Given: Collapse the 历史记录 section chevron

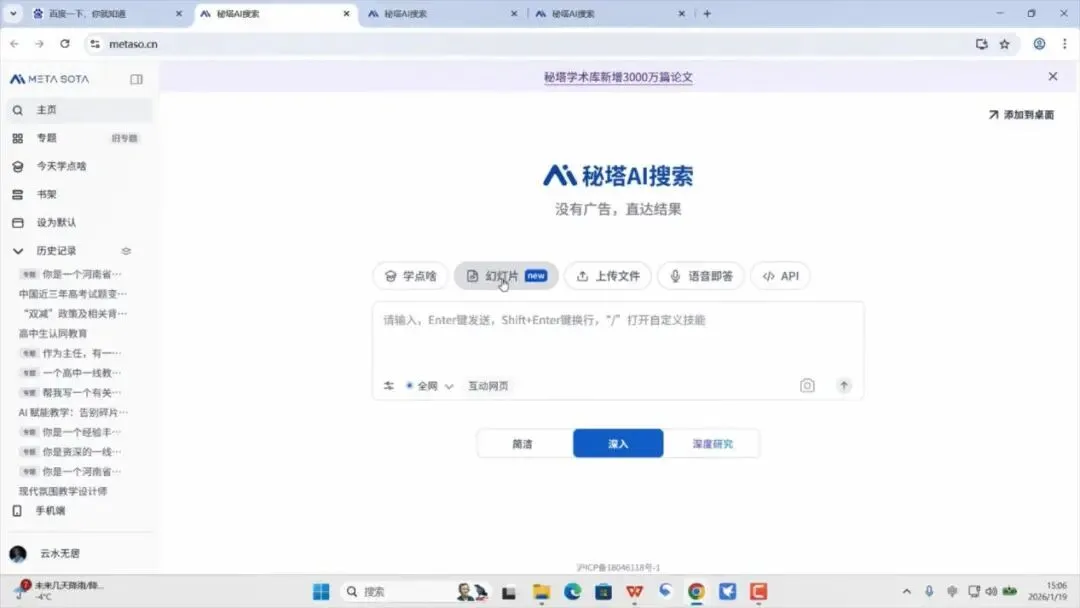Looking at the screenshot, I should coord(18,251).
